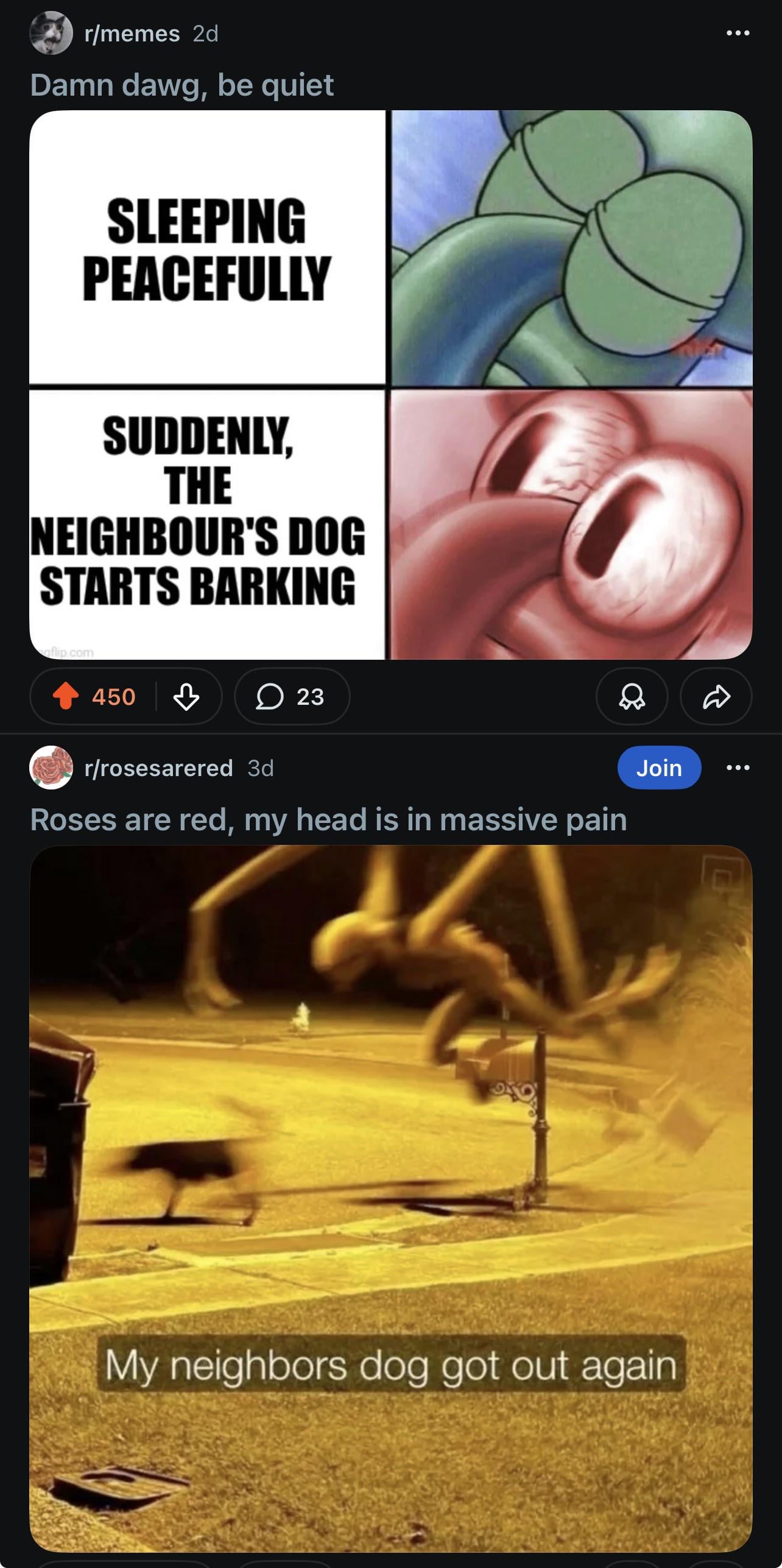Open the 'Damn dawg, be quiet' post title
Viewport: 782px width, 1568px height.
182,85
